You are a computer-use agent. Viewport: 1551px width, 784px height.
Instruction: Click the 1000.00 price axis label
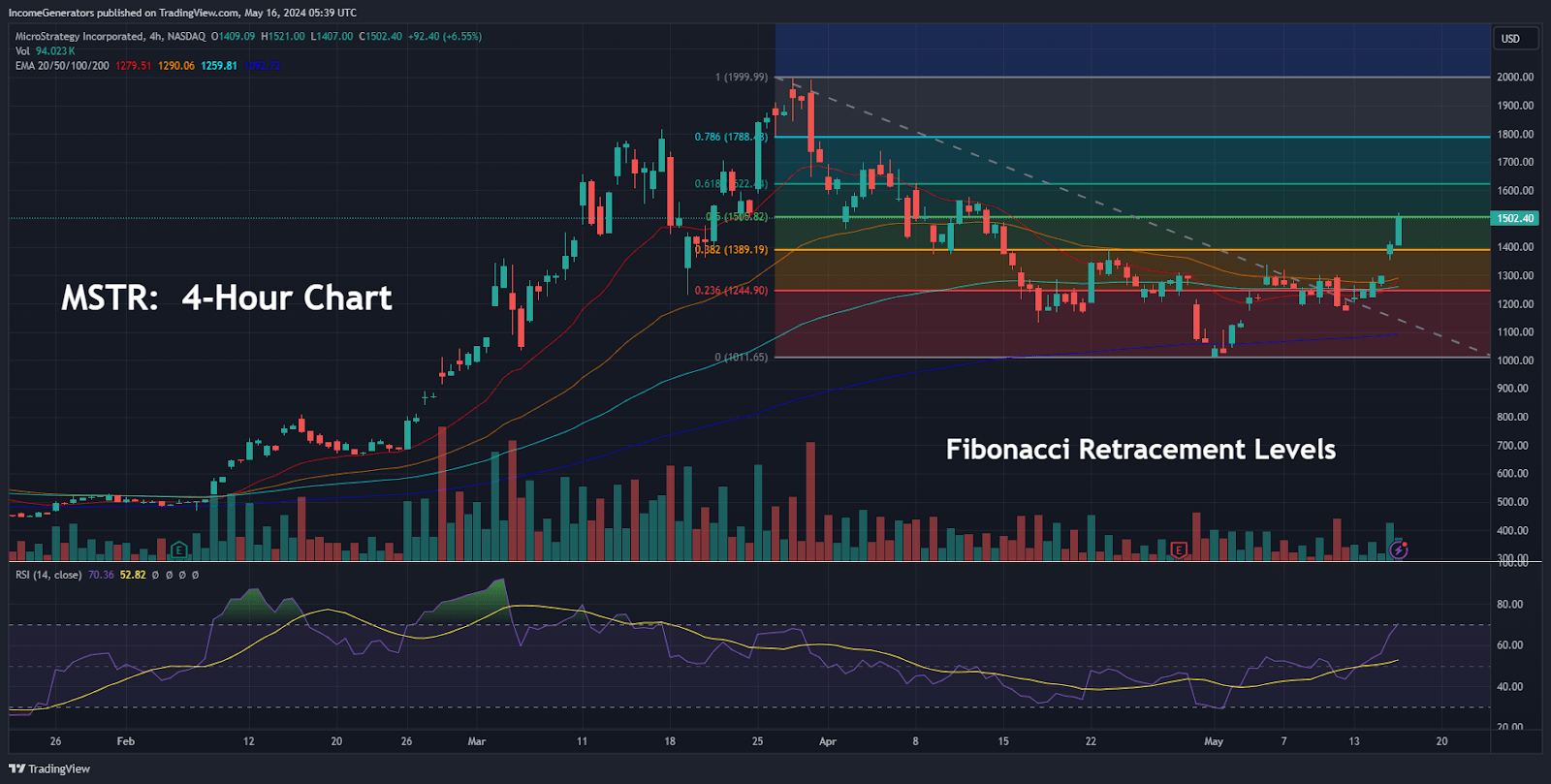point(1515,361)
